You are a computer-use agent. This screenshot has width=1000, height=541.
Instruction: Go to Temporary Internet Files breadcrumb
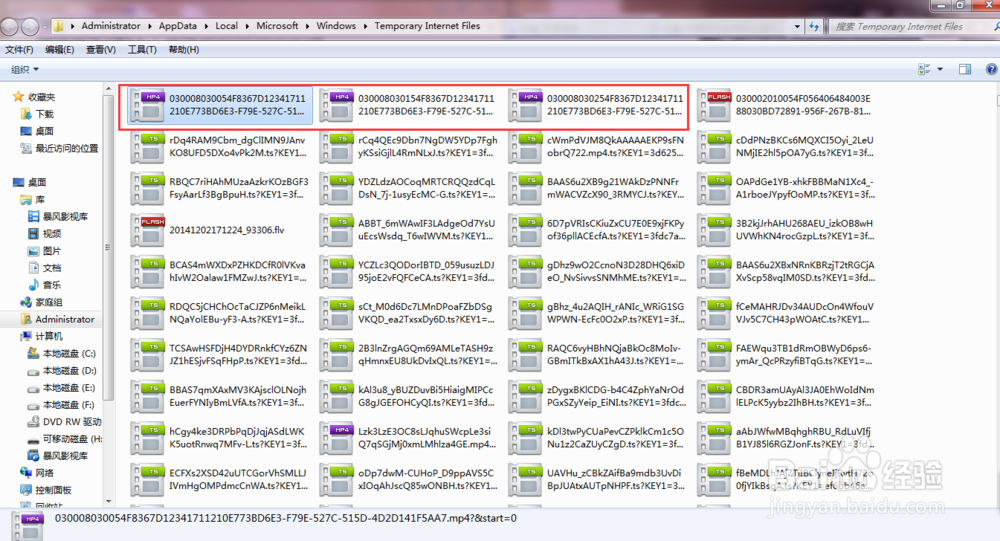[x=427, y=26]
